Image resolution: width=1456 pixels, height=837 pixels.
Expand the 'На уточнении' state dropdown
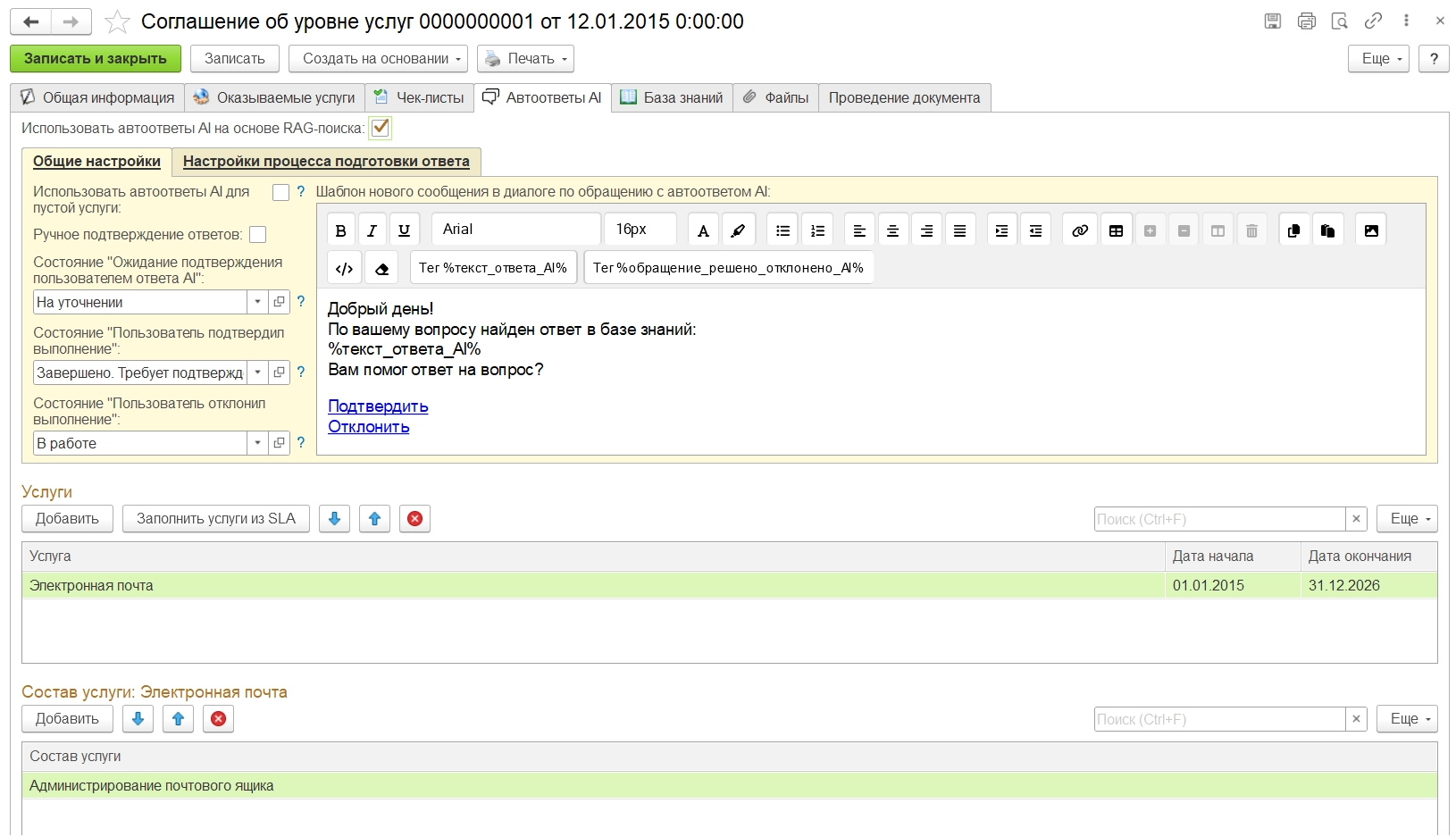[257, 302]
